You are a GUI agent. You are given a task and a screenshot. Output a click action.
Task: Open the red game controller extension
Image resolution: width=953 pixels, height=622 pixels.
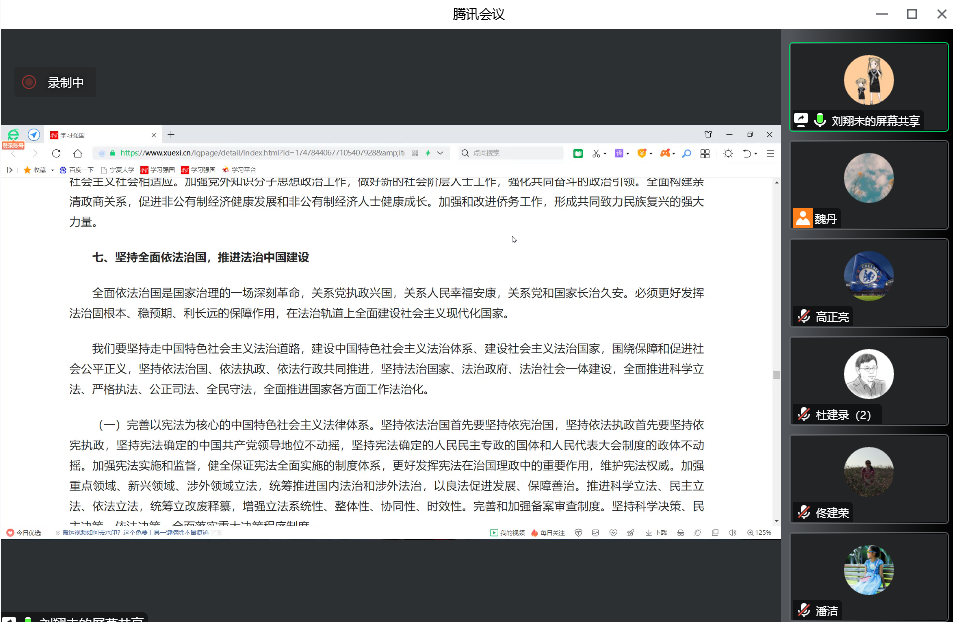coord(665,153)
